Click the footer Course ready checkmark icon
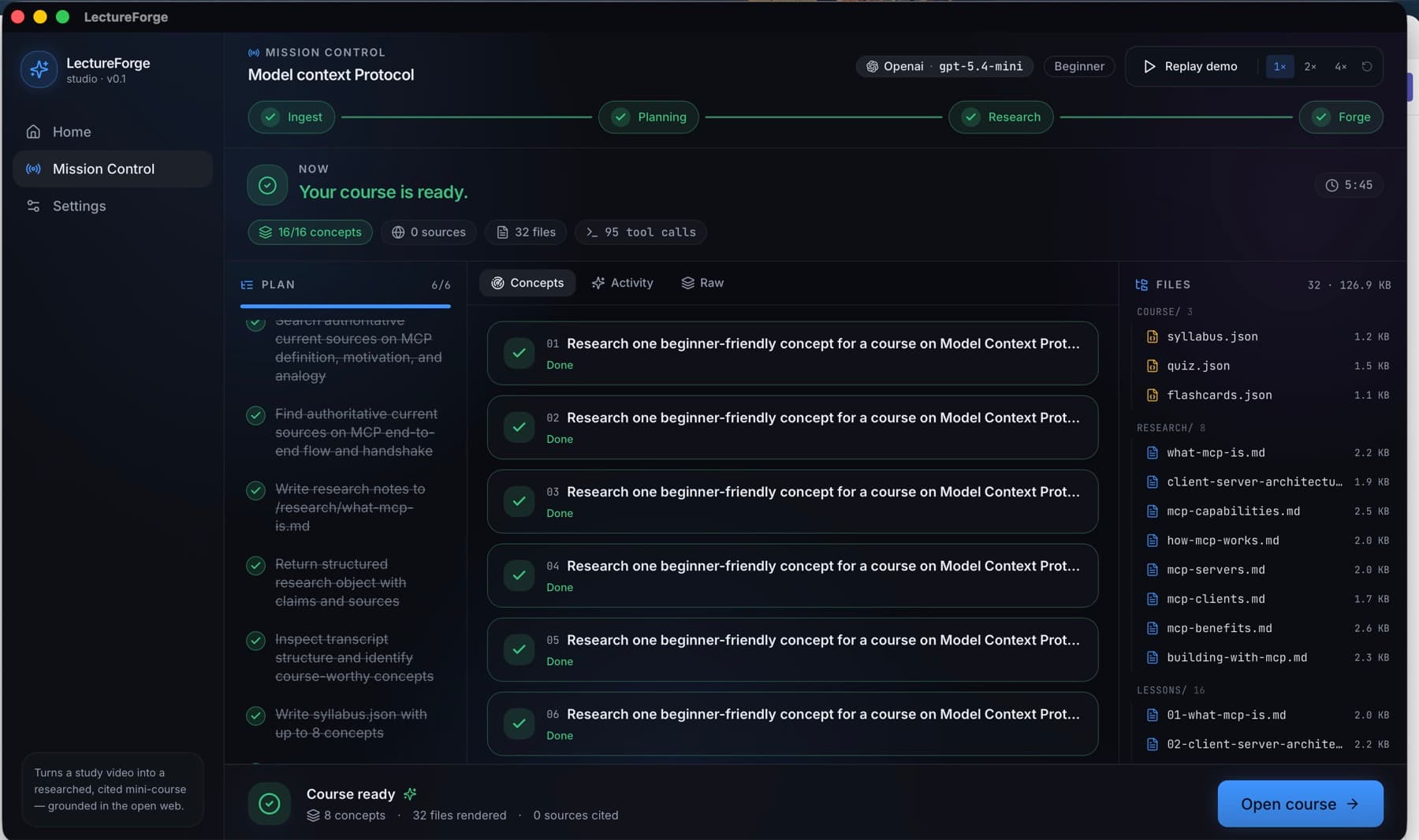Viewport: 1419px width, 840px height. coord(269,804)
